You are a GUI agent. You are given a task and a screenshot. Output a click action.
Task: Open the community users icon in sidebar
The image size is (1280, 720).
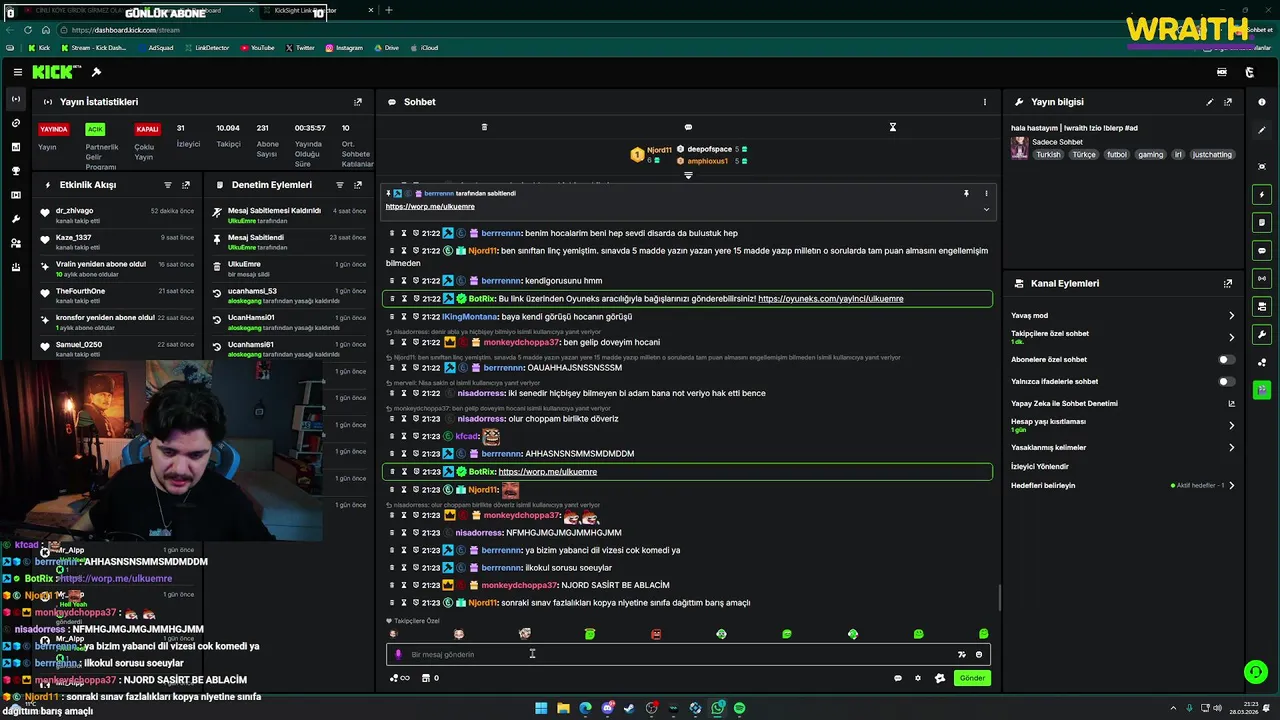click(x=15, y=243)
